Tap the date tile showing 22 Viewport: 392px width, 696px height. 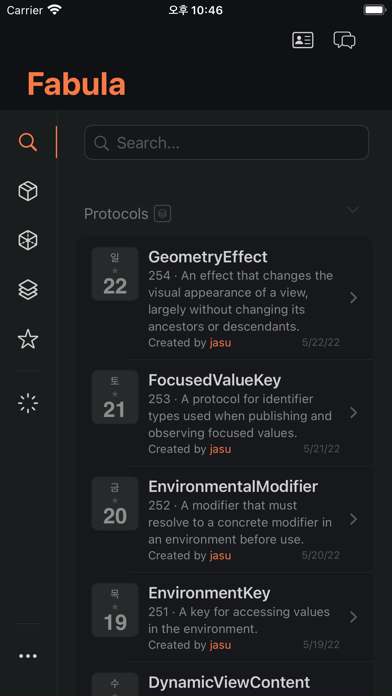point(115,274)
